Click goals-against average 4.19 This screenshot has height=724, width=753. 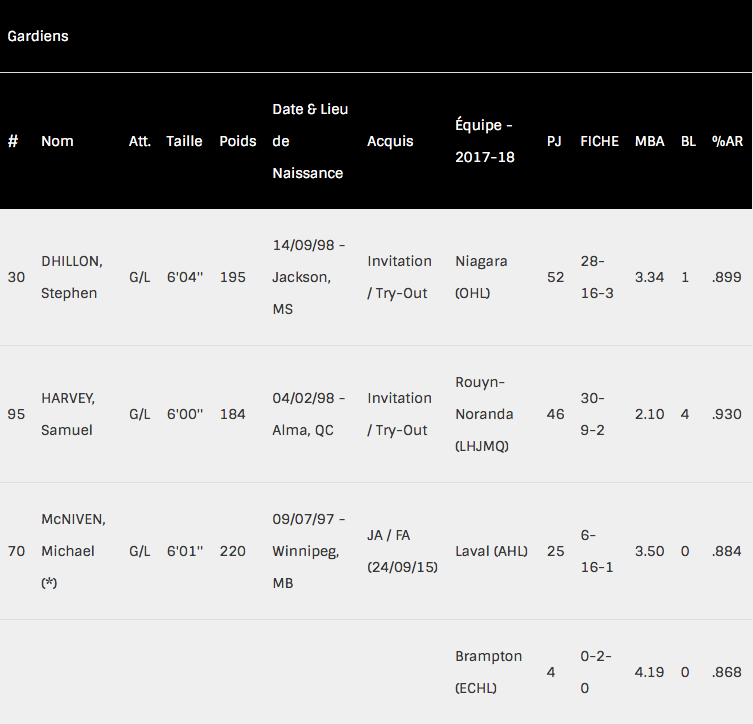click(649, 672)
